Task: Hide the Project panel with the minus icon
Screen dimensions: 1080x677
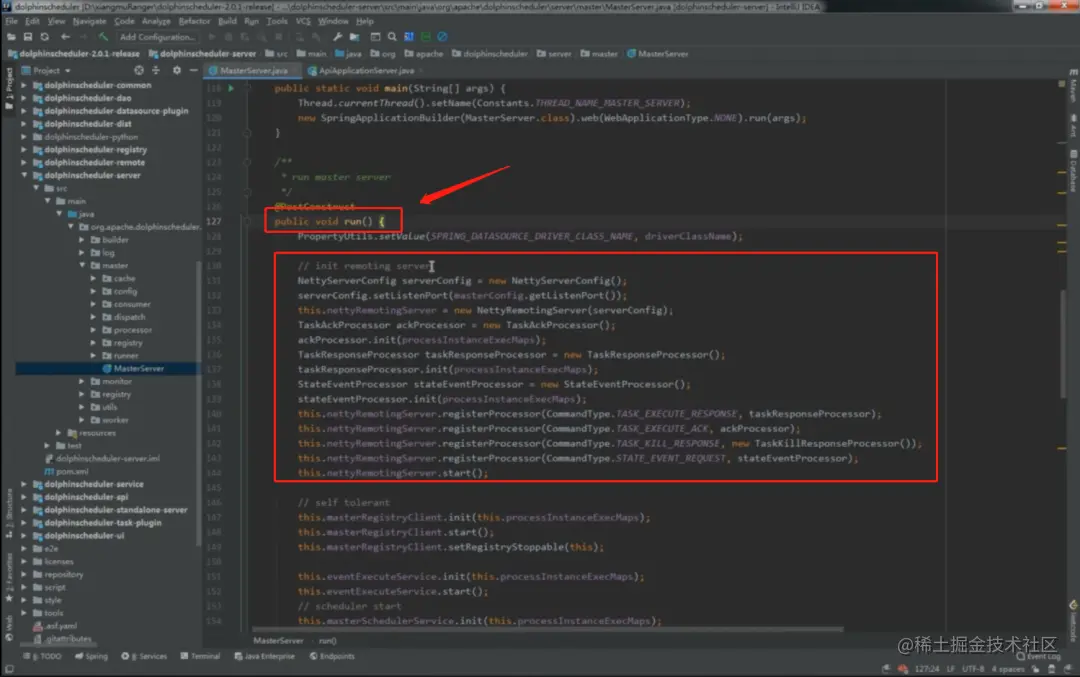Action: click(194, 70)
